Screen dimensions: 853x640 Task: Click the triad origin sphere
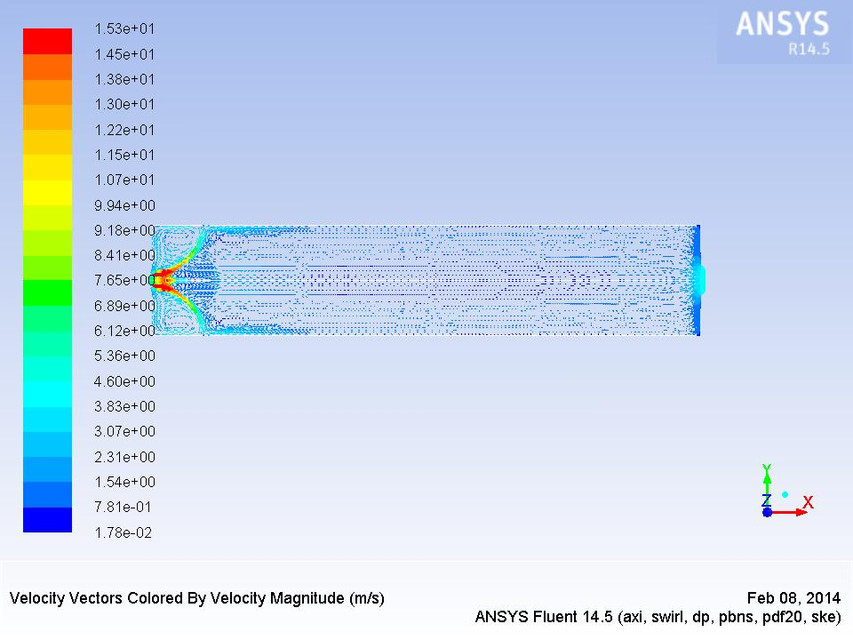coord(768,511)
